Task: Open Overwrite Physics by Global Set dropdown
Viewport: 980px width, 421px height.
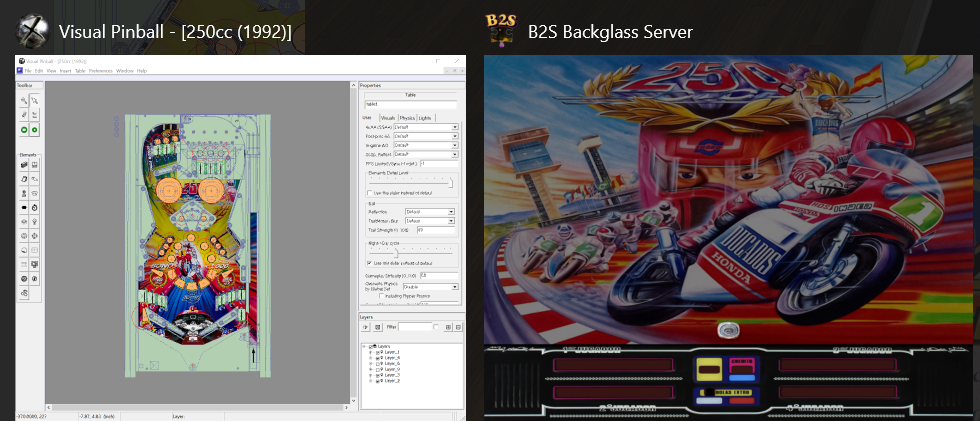Action: 431,287
